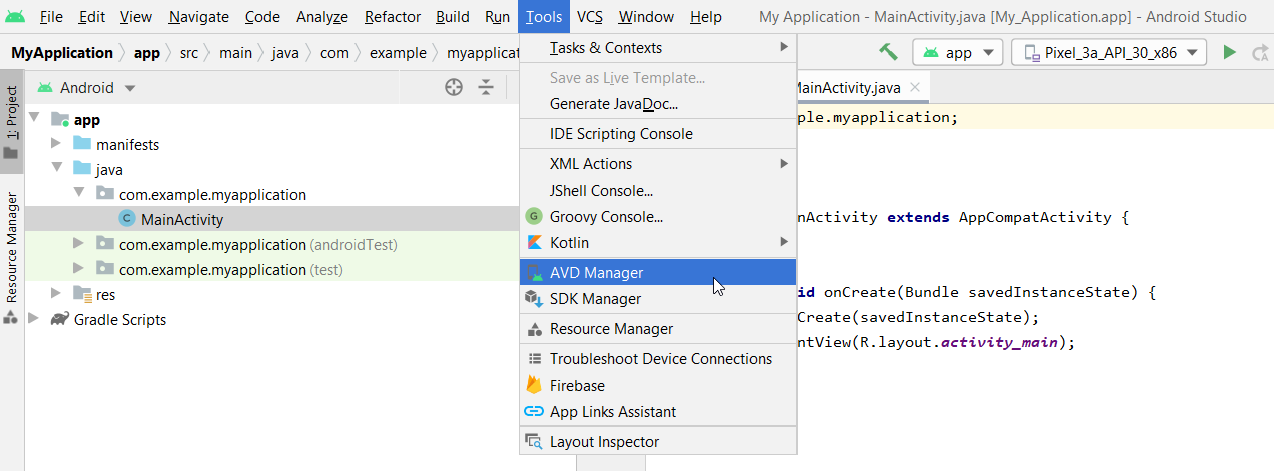
Task: Open the Window menu
Action: [x=646, y=17]
